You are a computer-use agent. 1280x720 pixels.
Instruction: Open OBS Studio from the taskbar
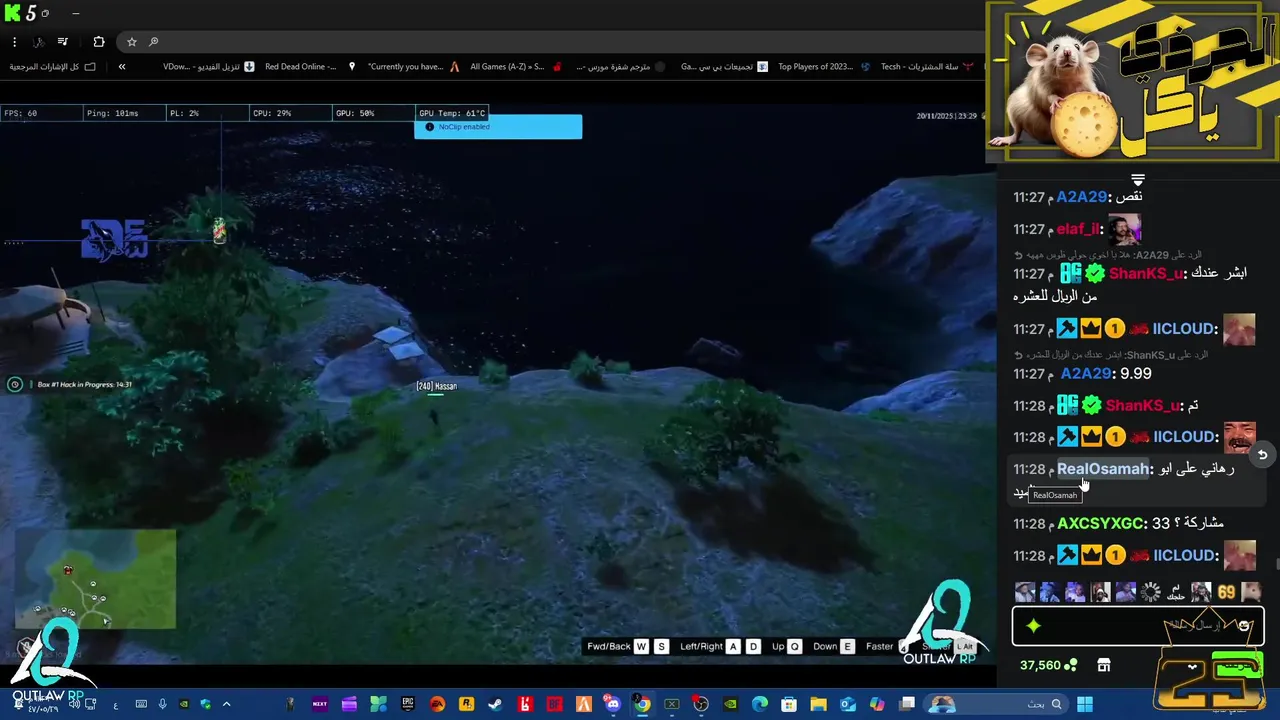pyautogui.click(x=701, y=705)
